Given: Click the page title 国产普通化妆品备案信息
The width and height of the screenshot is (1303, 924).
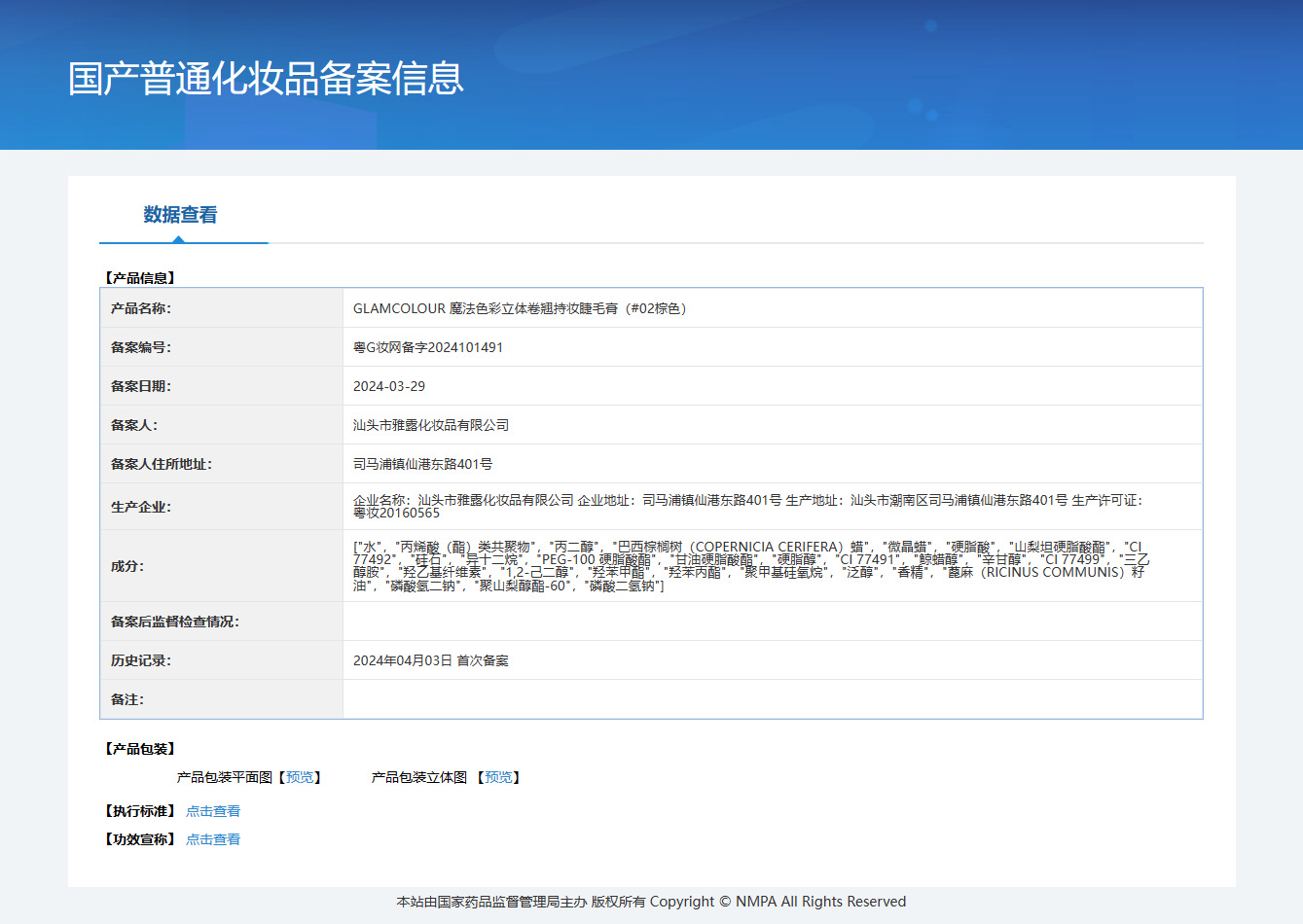Looking at the screenshot, I should click(x=266, y=79).
